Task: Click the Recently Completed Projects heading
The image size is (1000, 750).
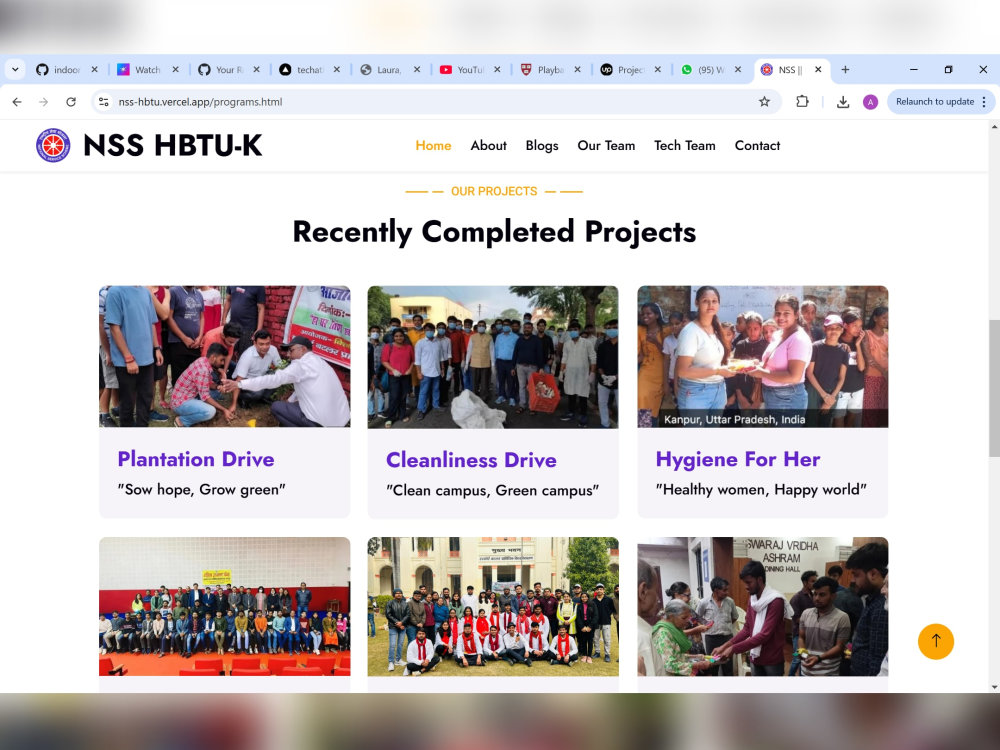Action: coord(494,232)
